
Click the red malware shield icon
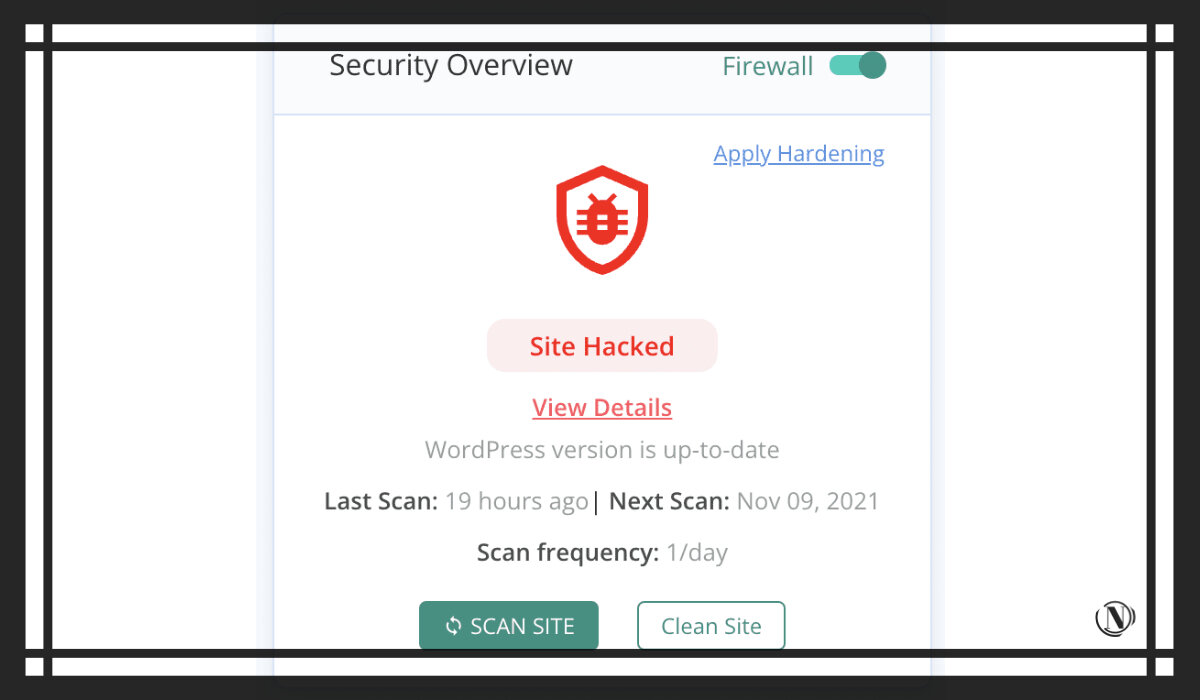pos(602,220)
